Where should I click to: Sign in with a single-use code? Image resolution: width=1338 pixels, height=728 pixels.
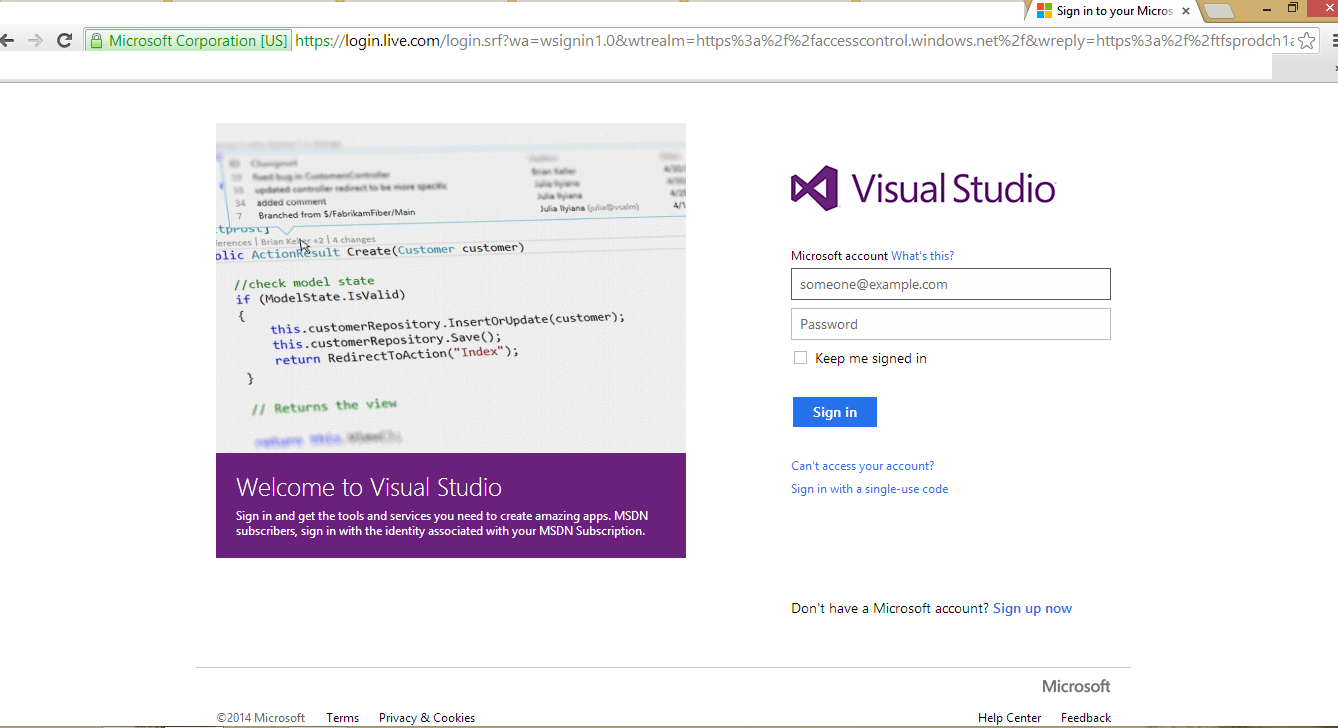869,488
